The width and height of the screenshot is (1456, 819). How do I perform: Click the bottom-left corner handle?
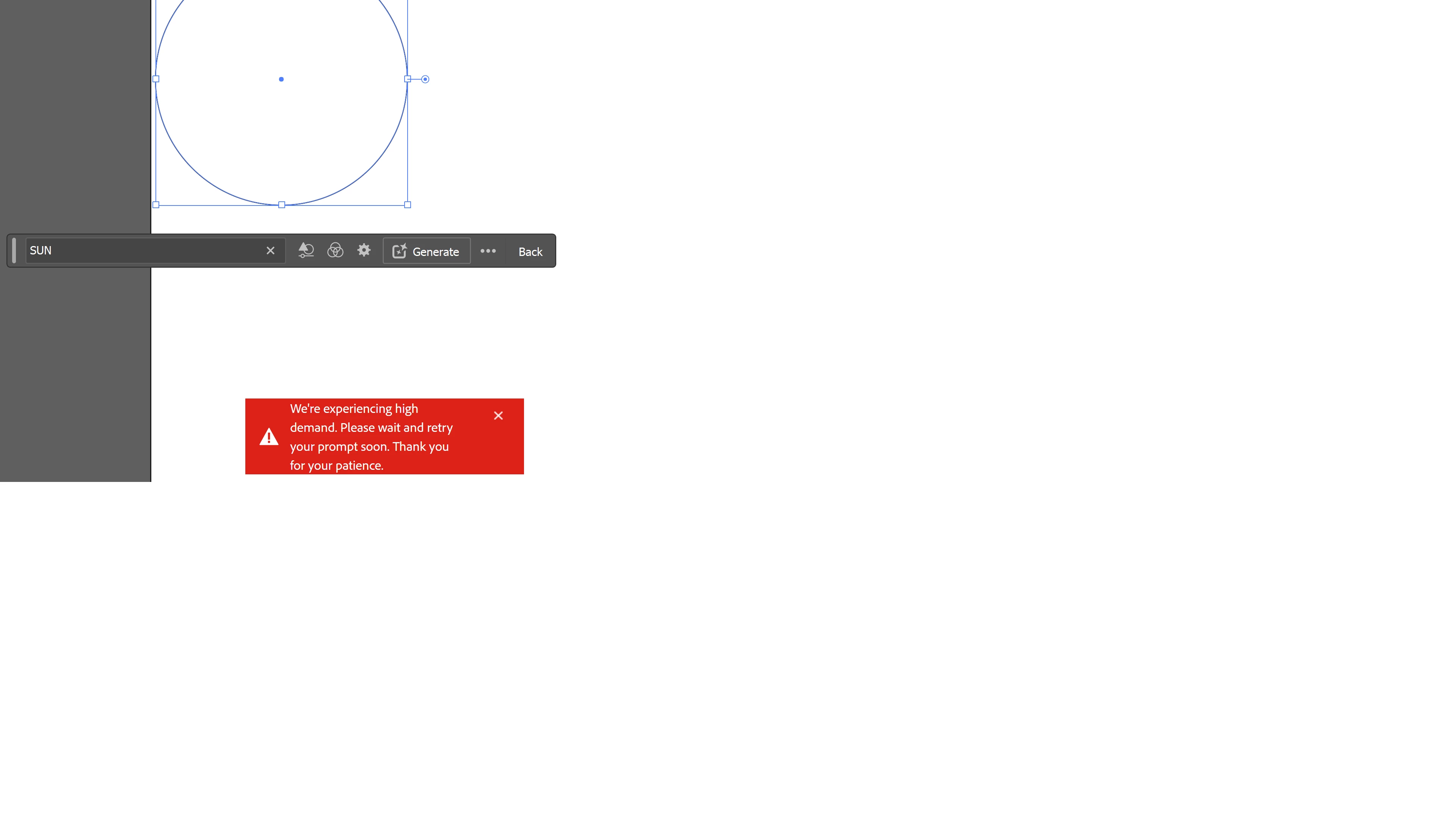(x=156, y=205)
